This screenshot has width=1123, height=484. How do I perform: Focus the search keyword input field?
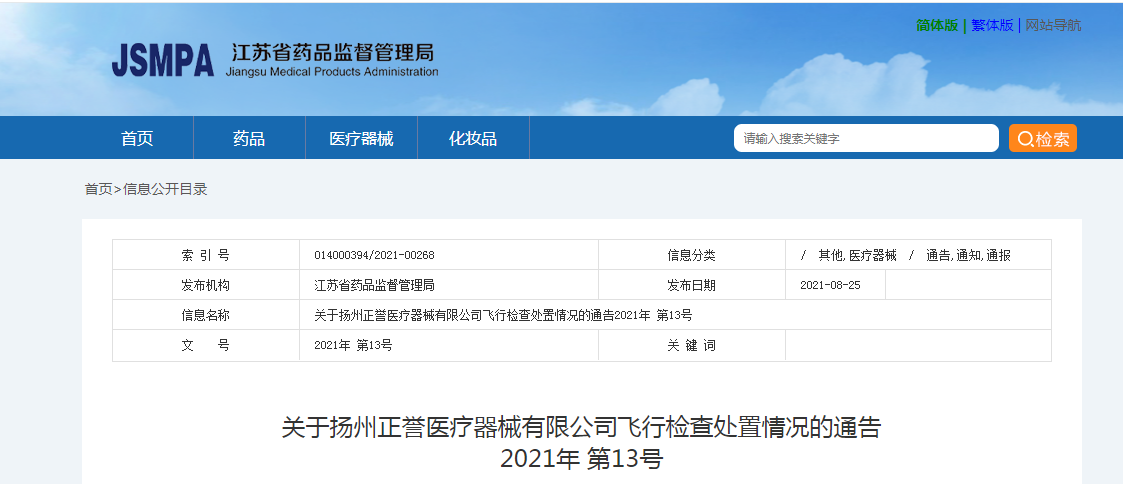pos(866,138)
